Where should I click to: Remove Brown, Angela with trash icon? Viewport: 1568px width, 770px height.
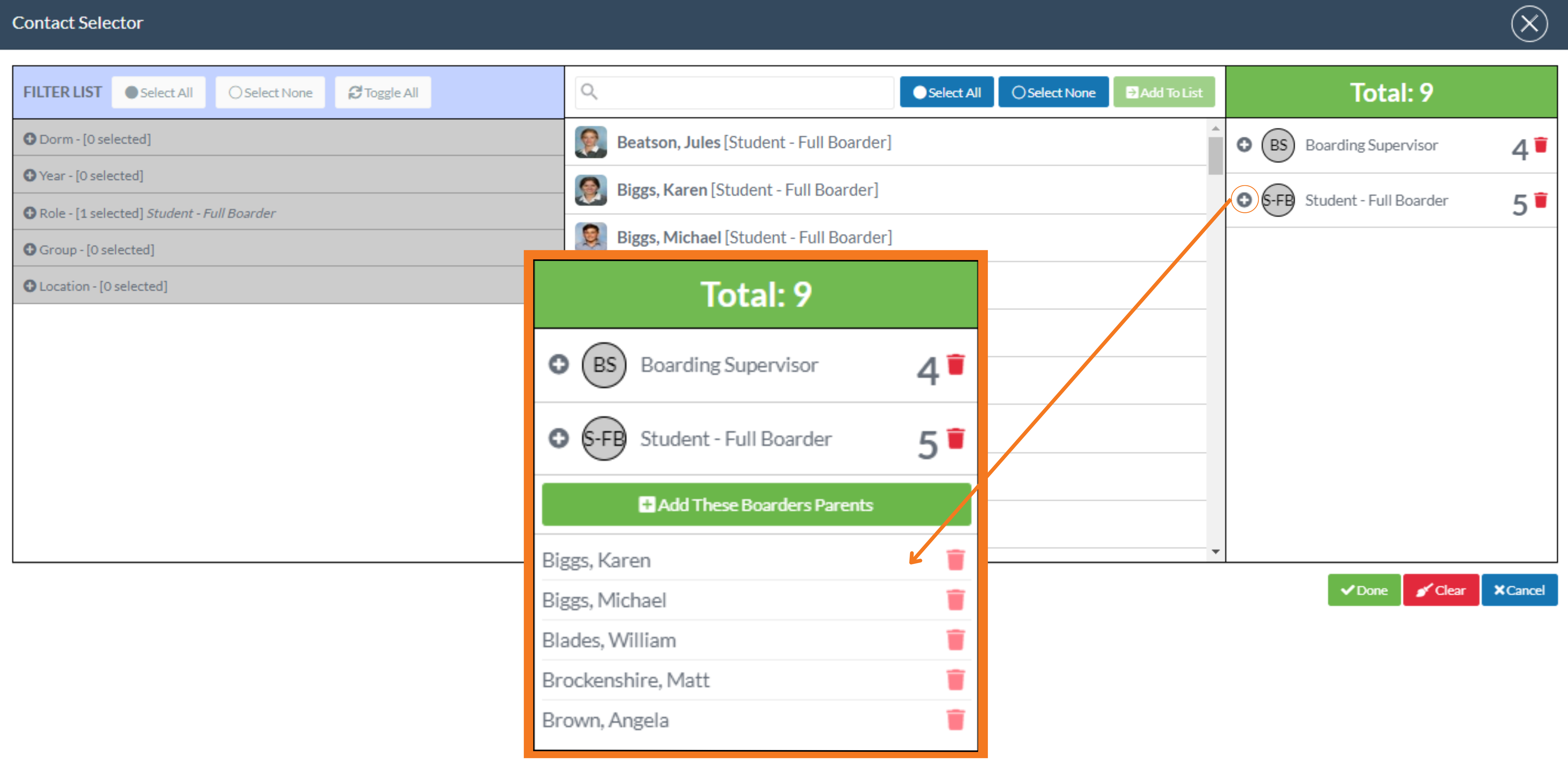tap(956, 720)
